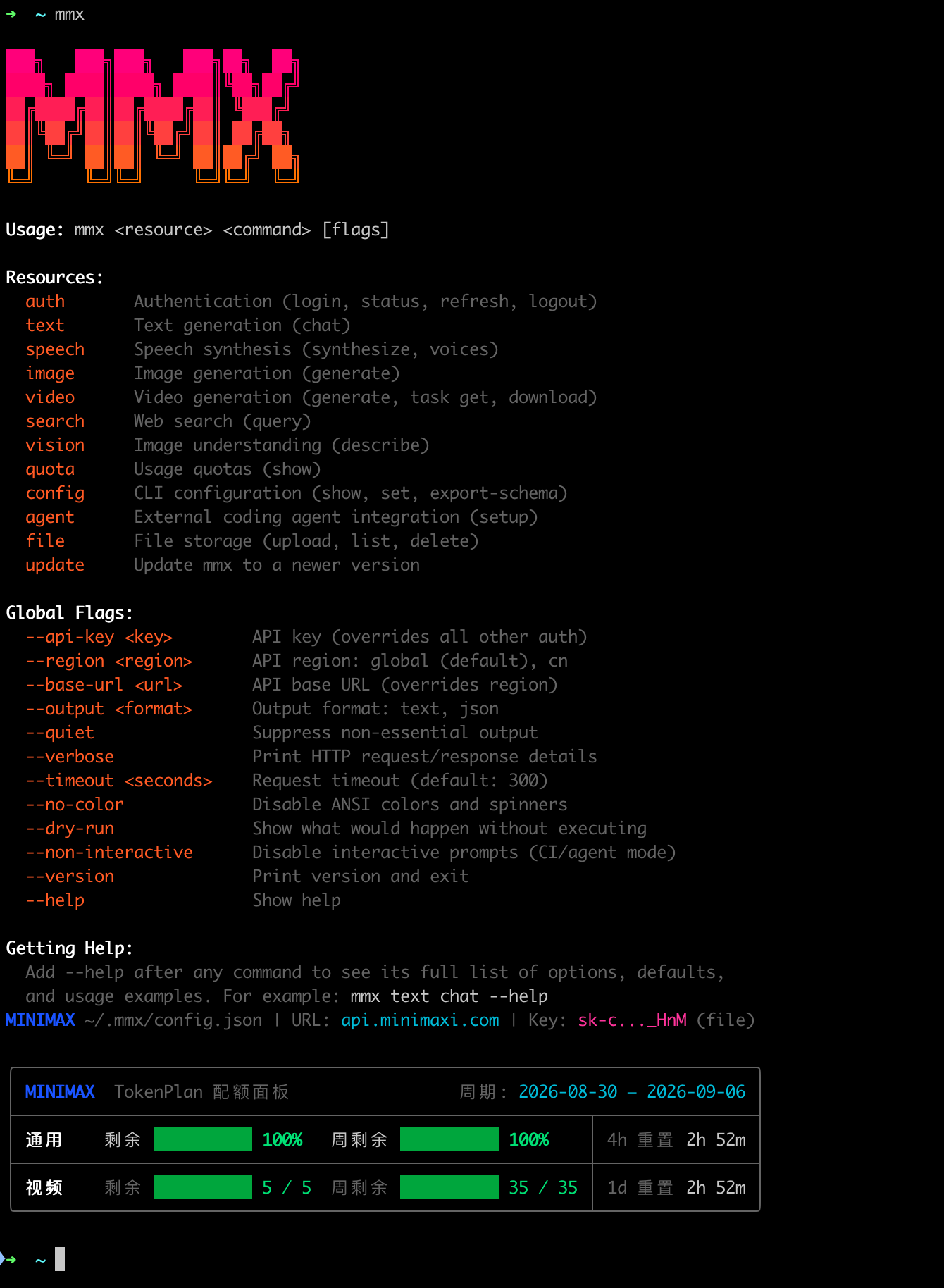Screen dimensions: 944x1288
Task: Click 'TokenPlan 配额面板' title
Action: pyautogui.click(x=201, y=1092)
